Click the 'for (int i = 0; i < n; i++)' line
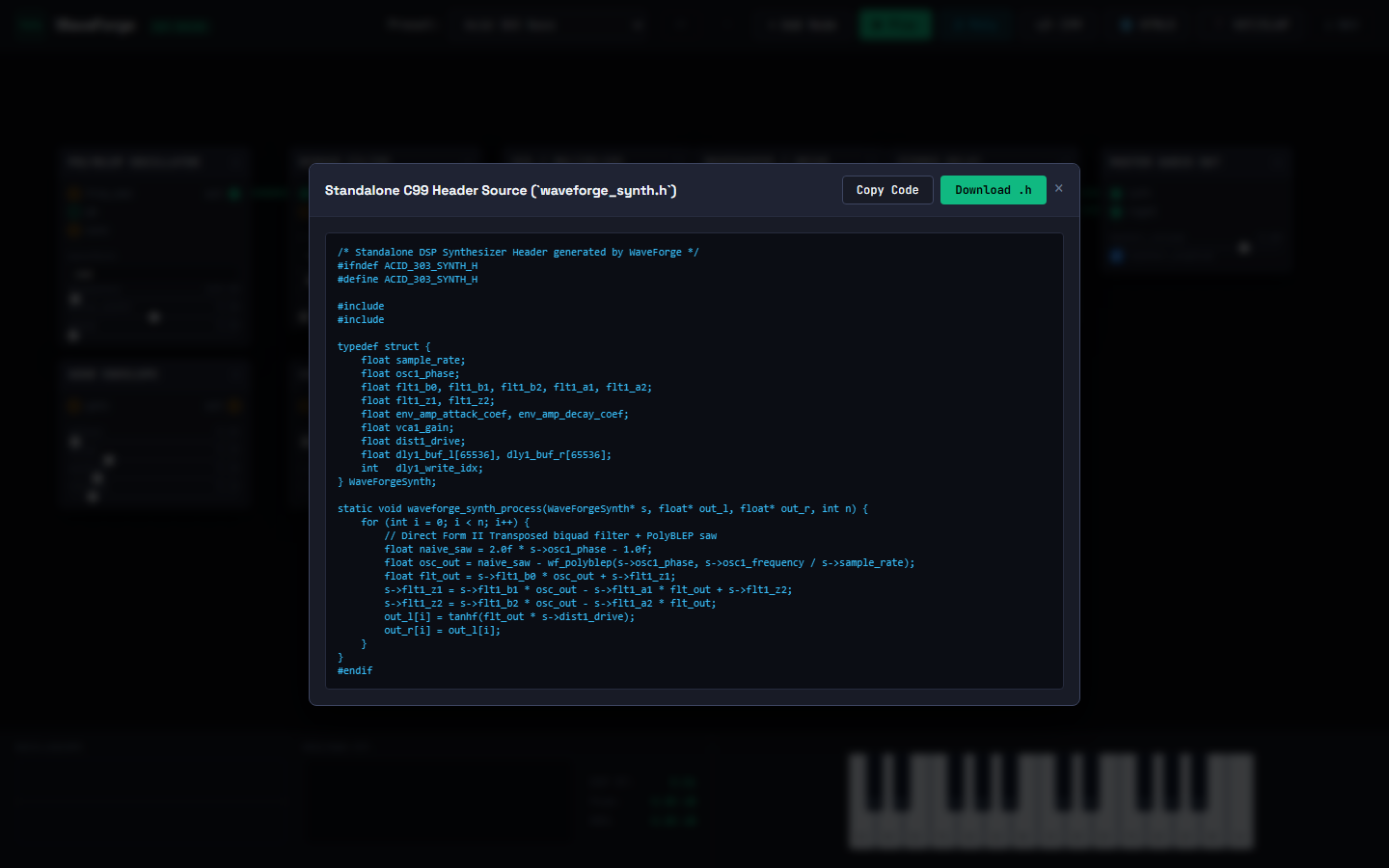 pos(446,523)
